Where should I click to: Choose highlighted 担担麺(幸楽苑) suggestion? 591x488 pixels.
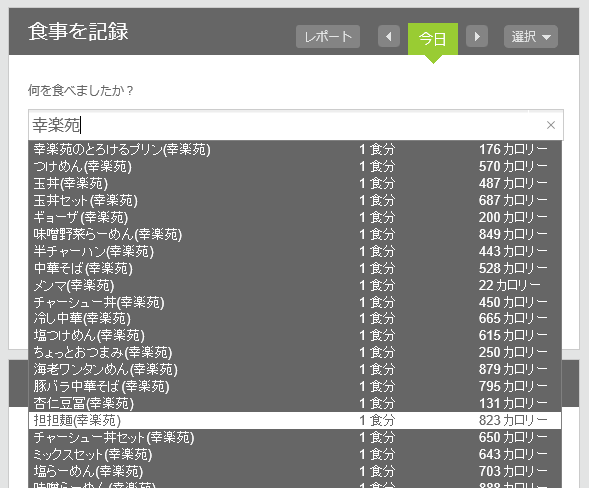(295, 420)
